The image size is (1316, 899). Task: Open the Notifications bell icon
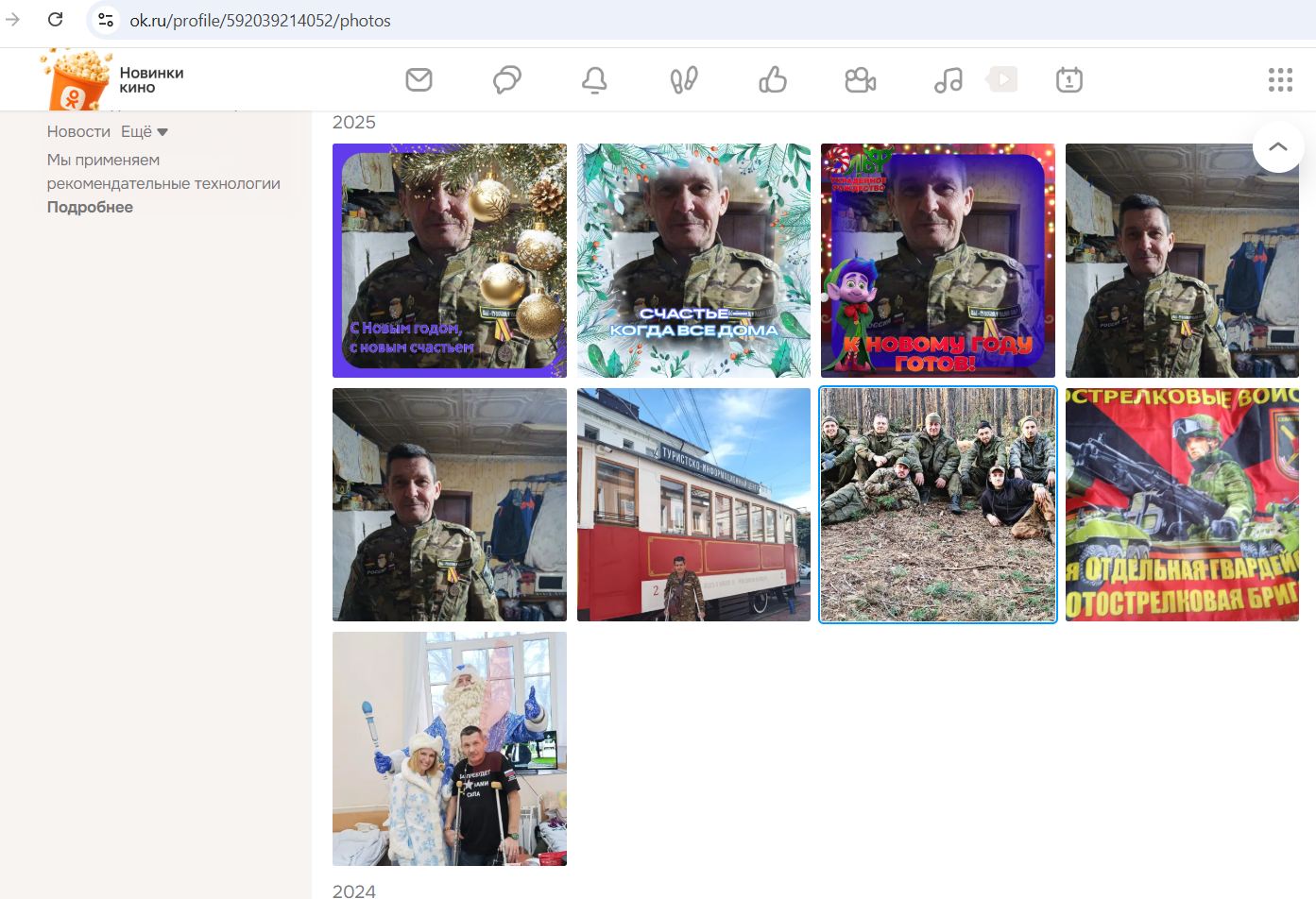tap(594, 80)
